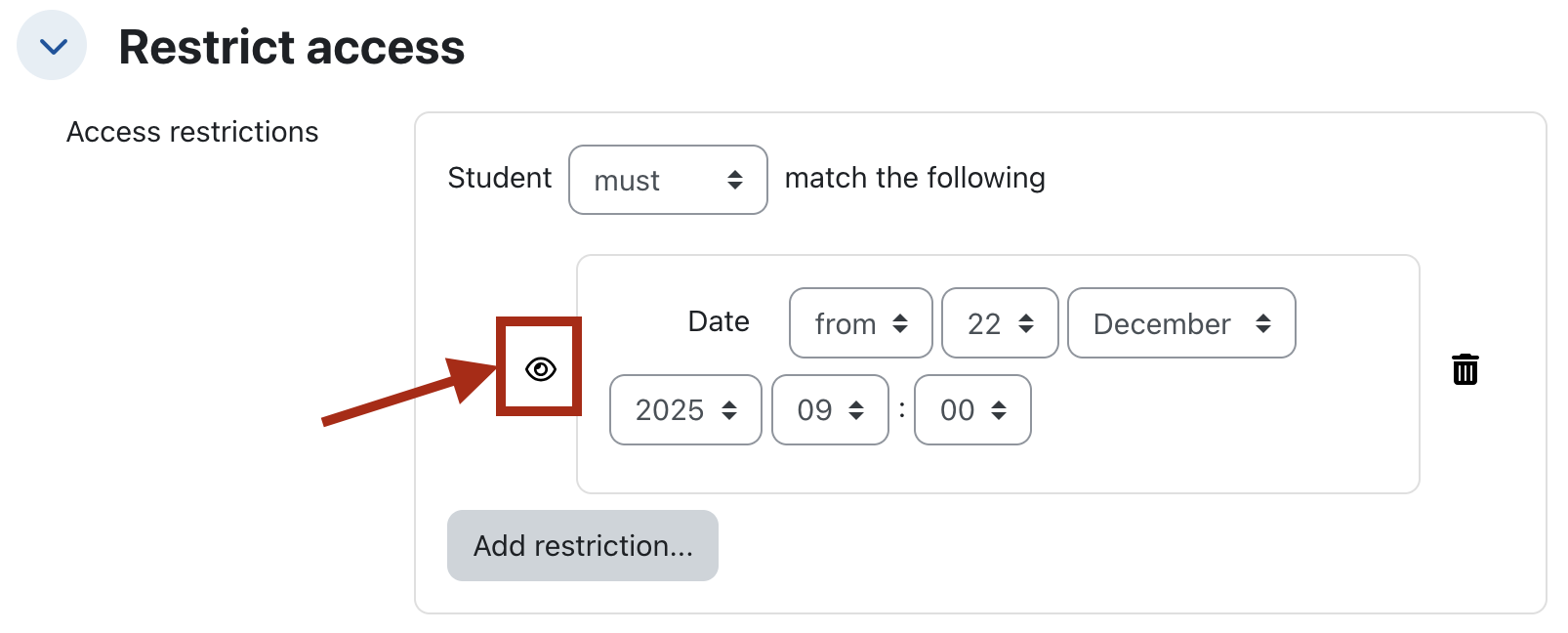Open the December month dropdown
This screenshot has width=1568, height=633.
click(x=1180, y=323)
